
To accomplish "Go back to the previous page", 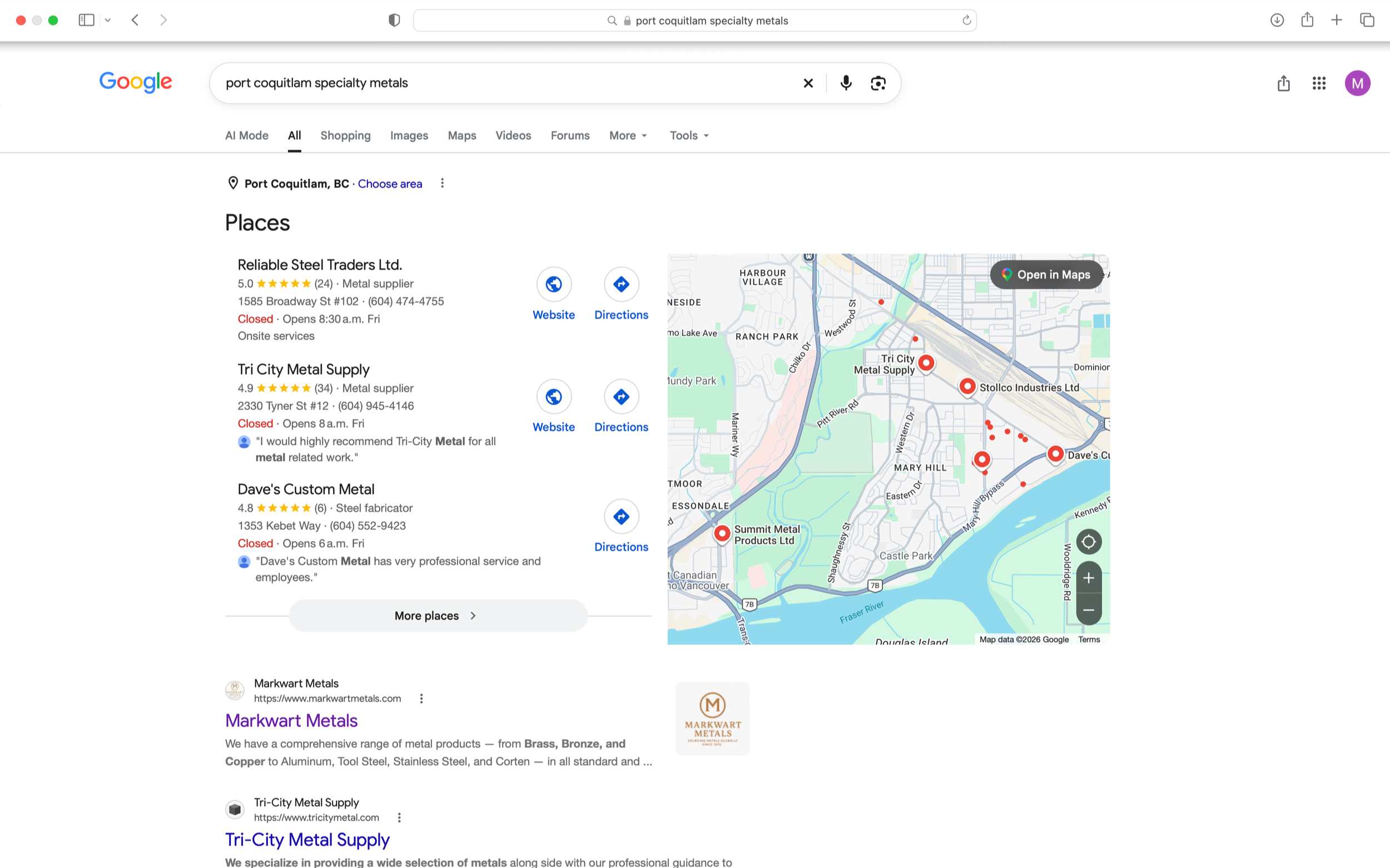I will click(x=136, y=20).
